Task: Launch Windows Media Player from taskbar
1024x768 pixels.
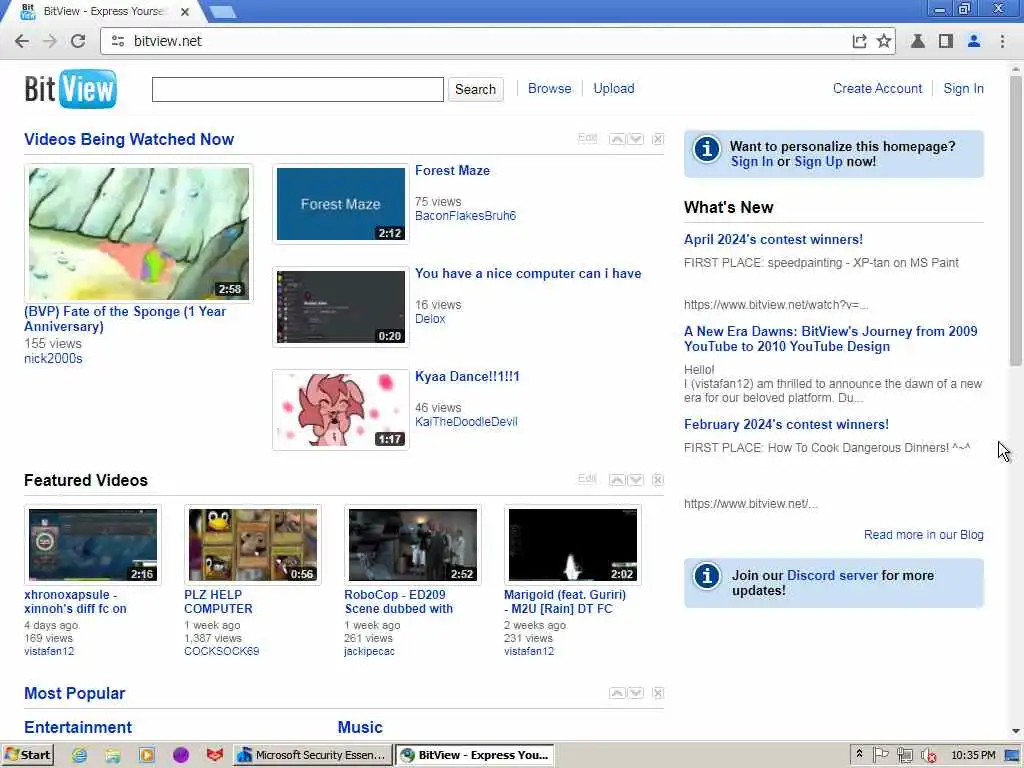Action: [147, 756]
